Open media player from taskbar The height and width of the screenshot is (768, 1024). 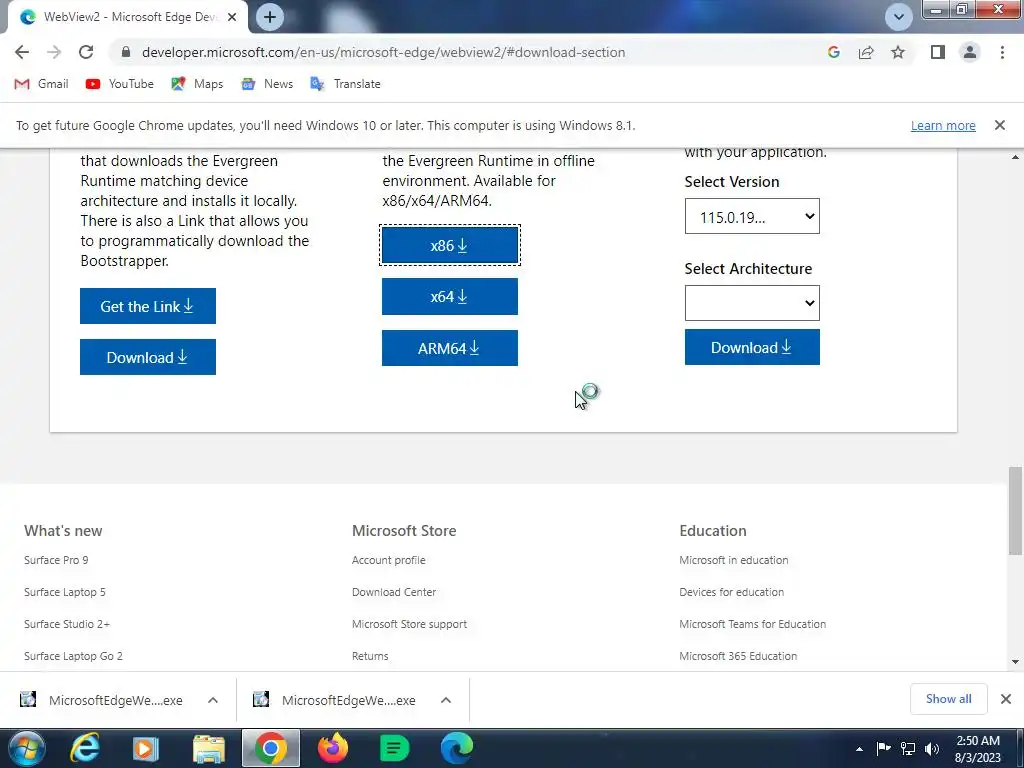coord(146,749)
